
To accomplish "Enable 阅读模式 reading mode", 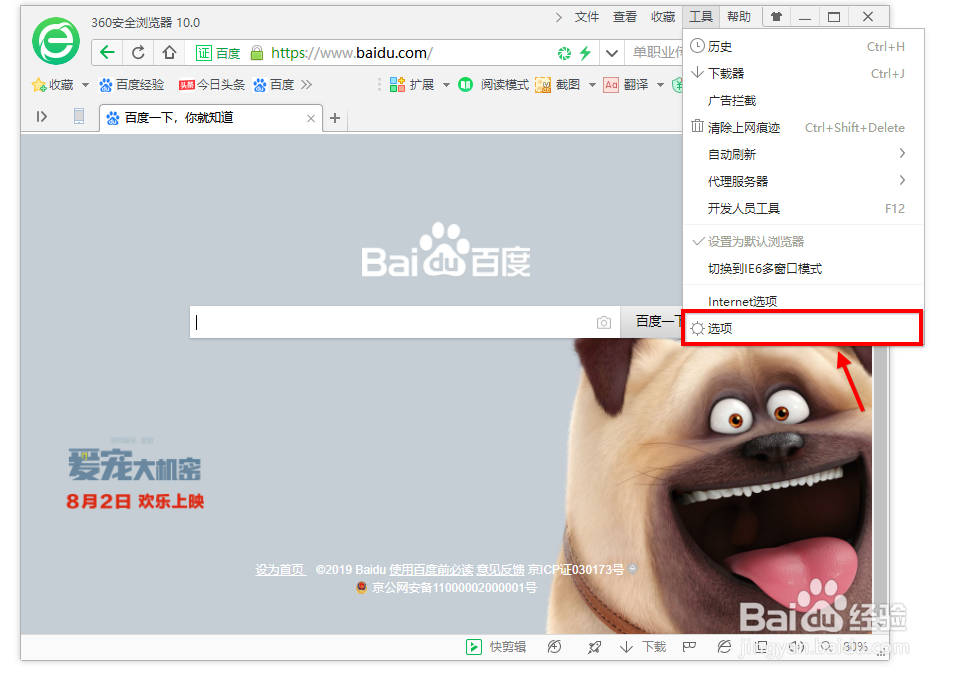I will coord(493,85).
